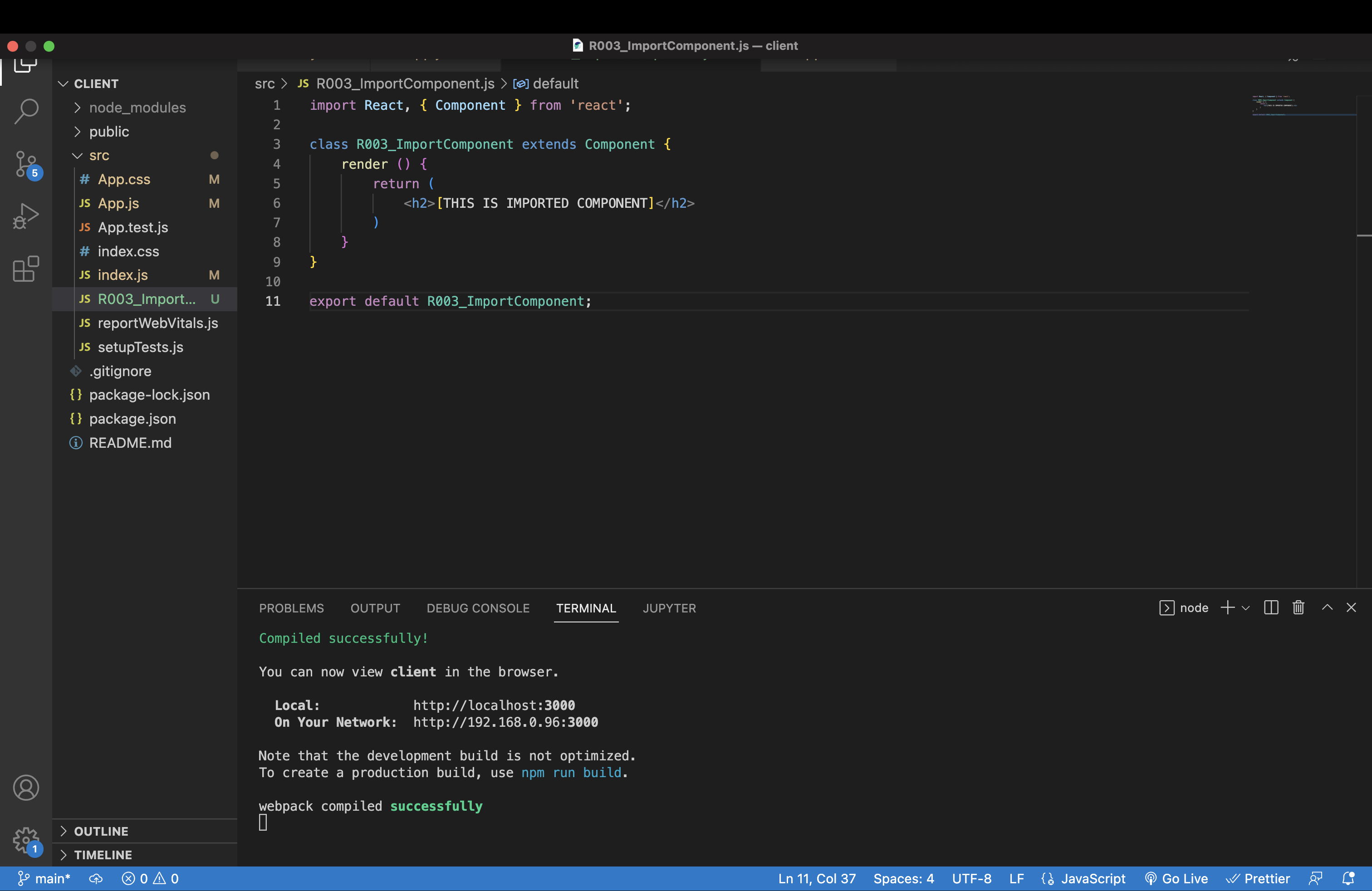Open the notifications bell in status bar
Viewport: 1372px width, 891px height.
pyautogui.click(x=1348, y=878)
